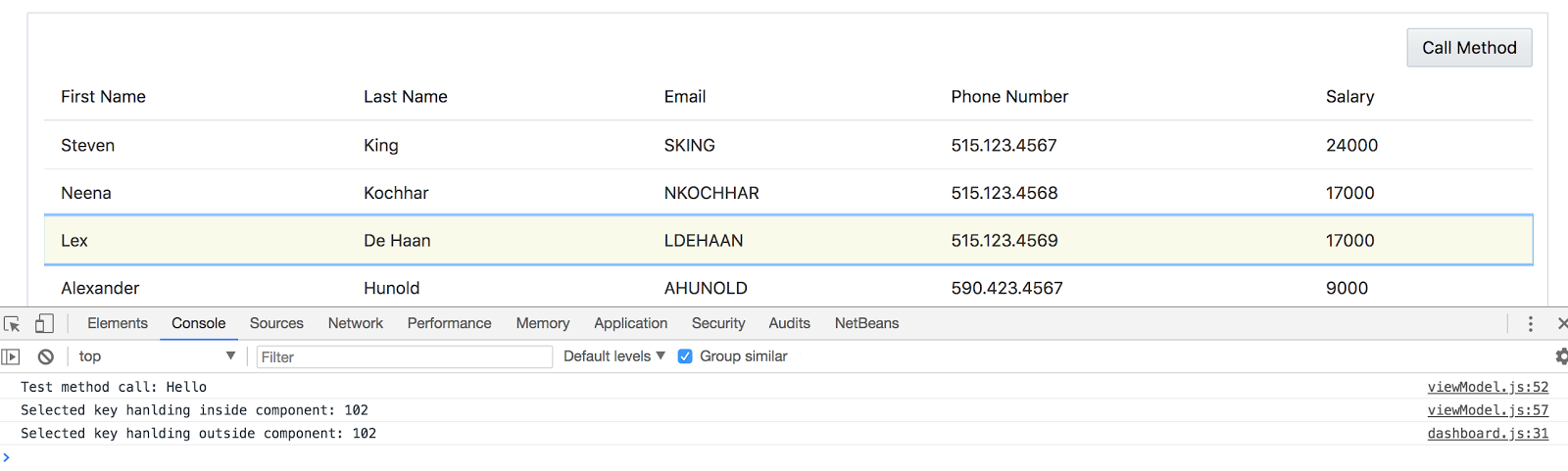Click the inspect element cursor icon

(12, 324)
